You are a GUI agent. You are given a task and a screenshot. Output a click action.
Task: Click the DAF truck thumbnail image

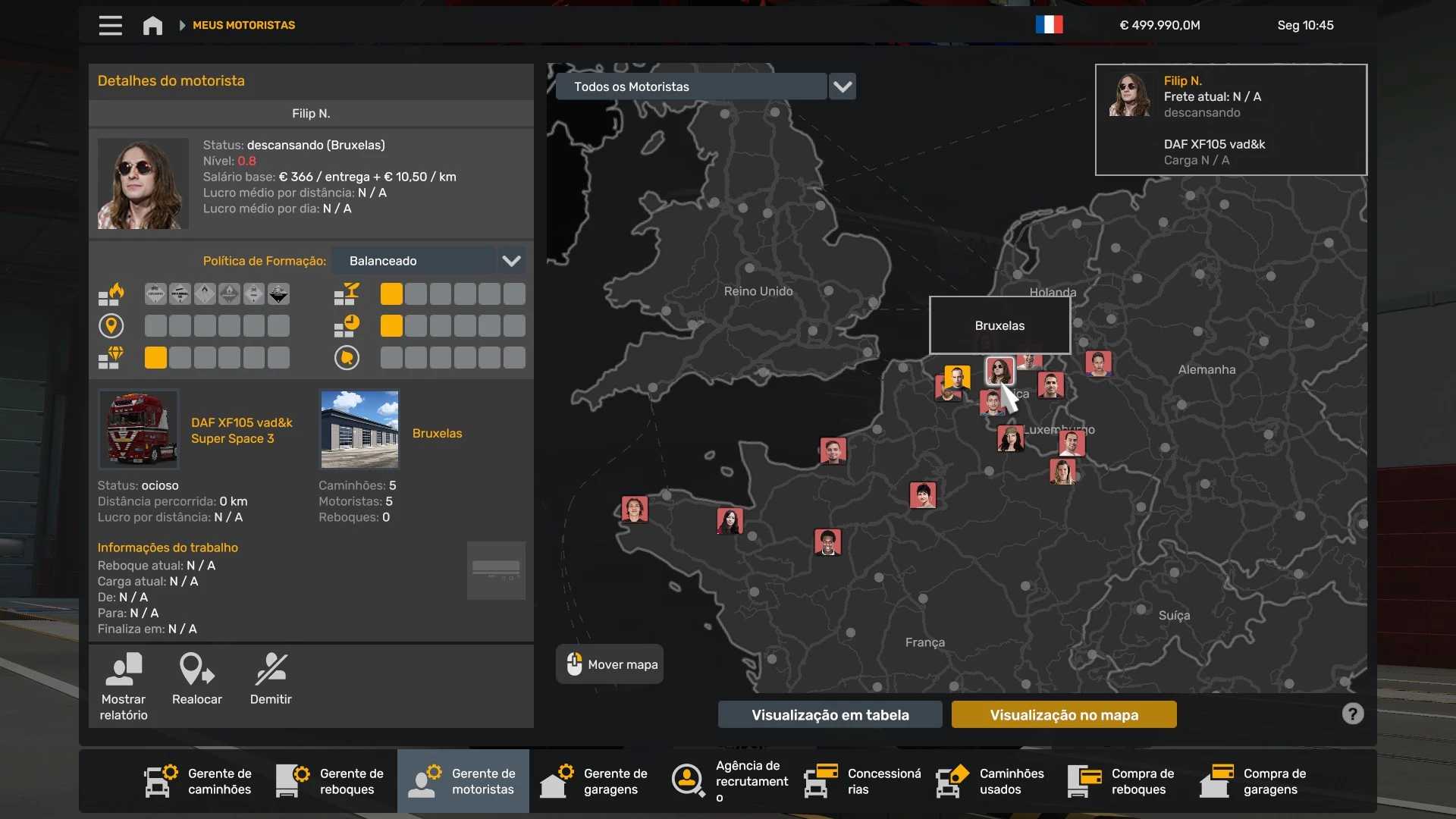pyautogui.click(x=139, y=429)
